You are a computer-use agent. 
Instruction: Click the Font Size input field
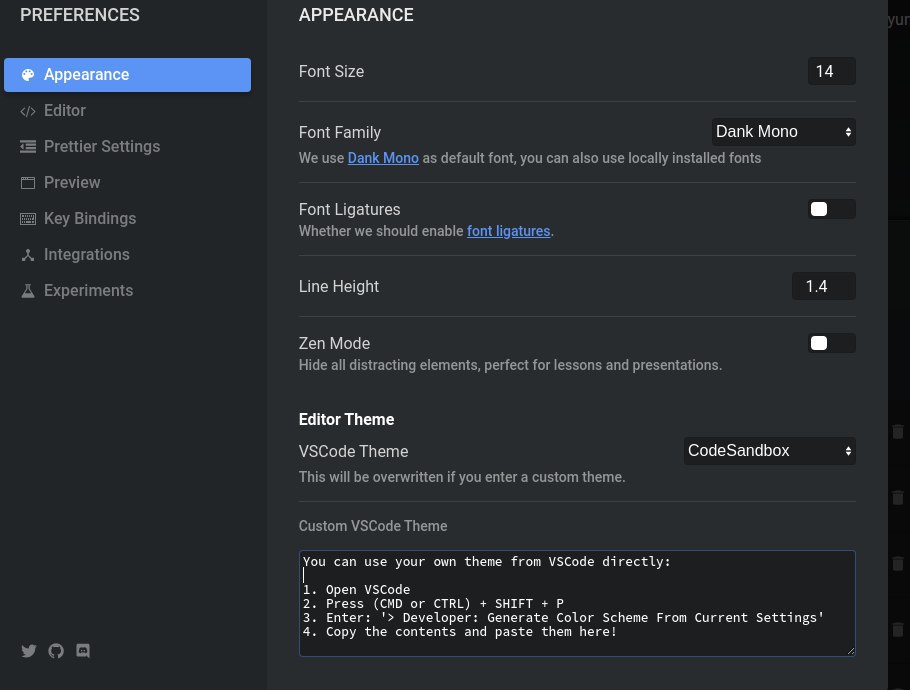831,71
